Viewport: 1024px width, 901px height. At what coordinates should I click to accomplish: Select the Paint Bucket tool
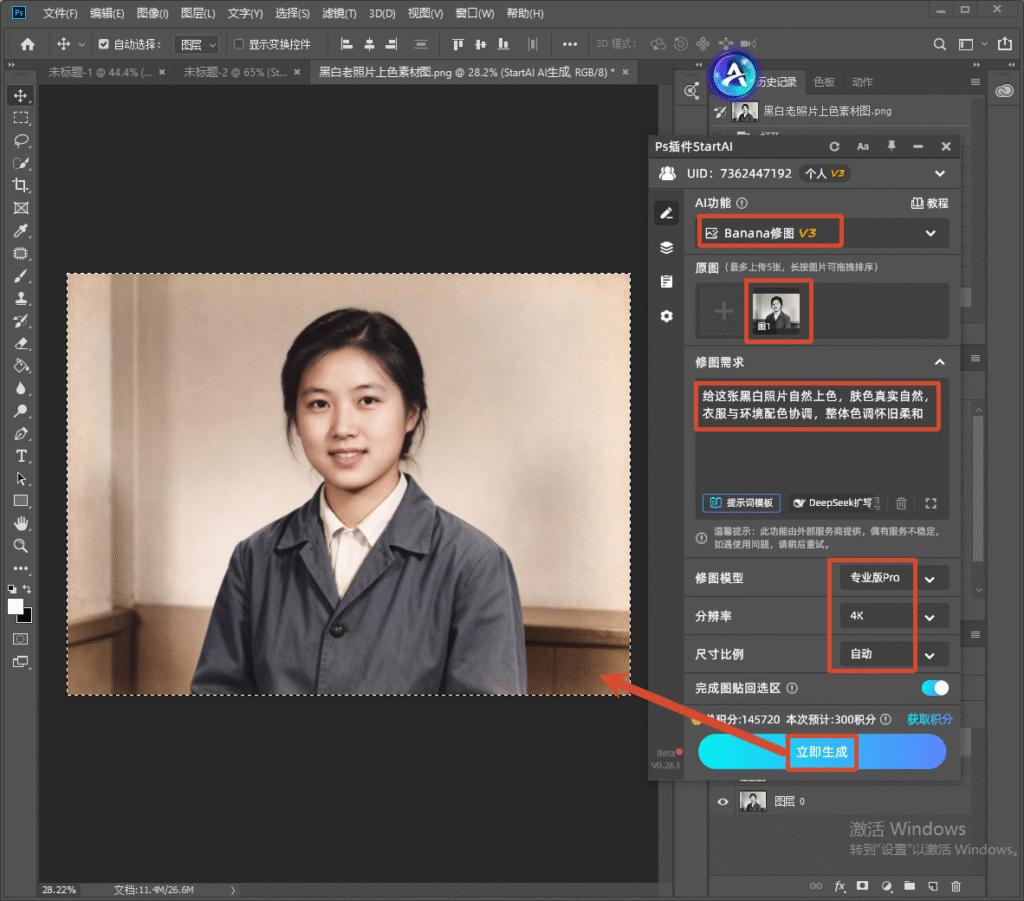pos(21,366)
